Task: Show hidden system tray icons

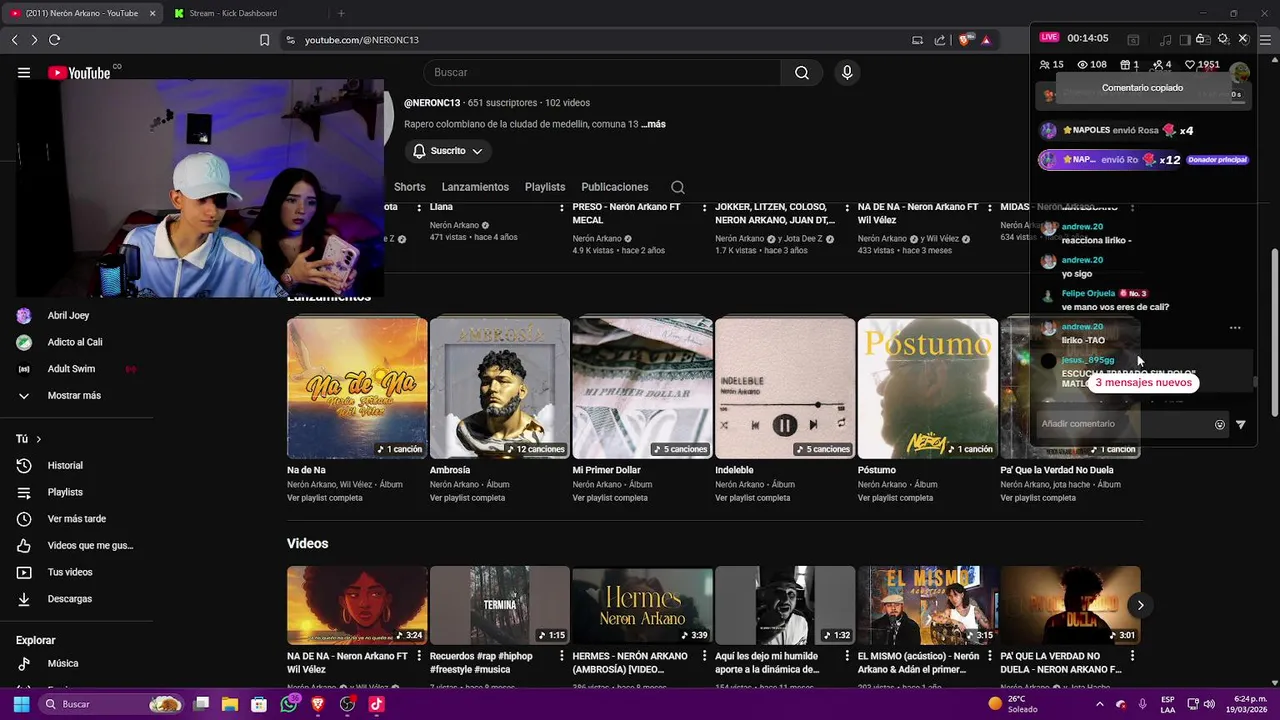Action: [1099, 704]
